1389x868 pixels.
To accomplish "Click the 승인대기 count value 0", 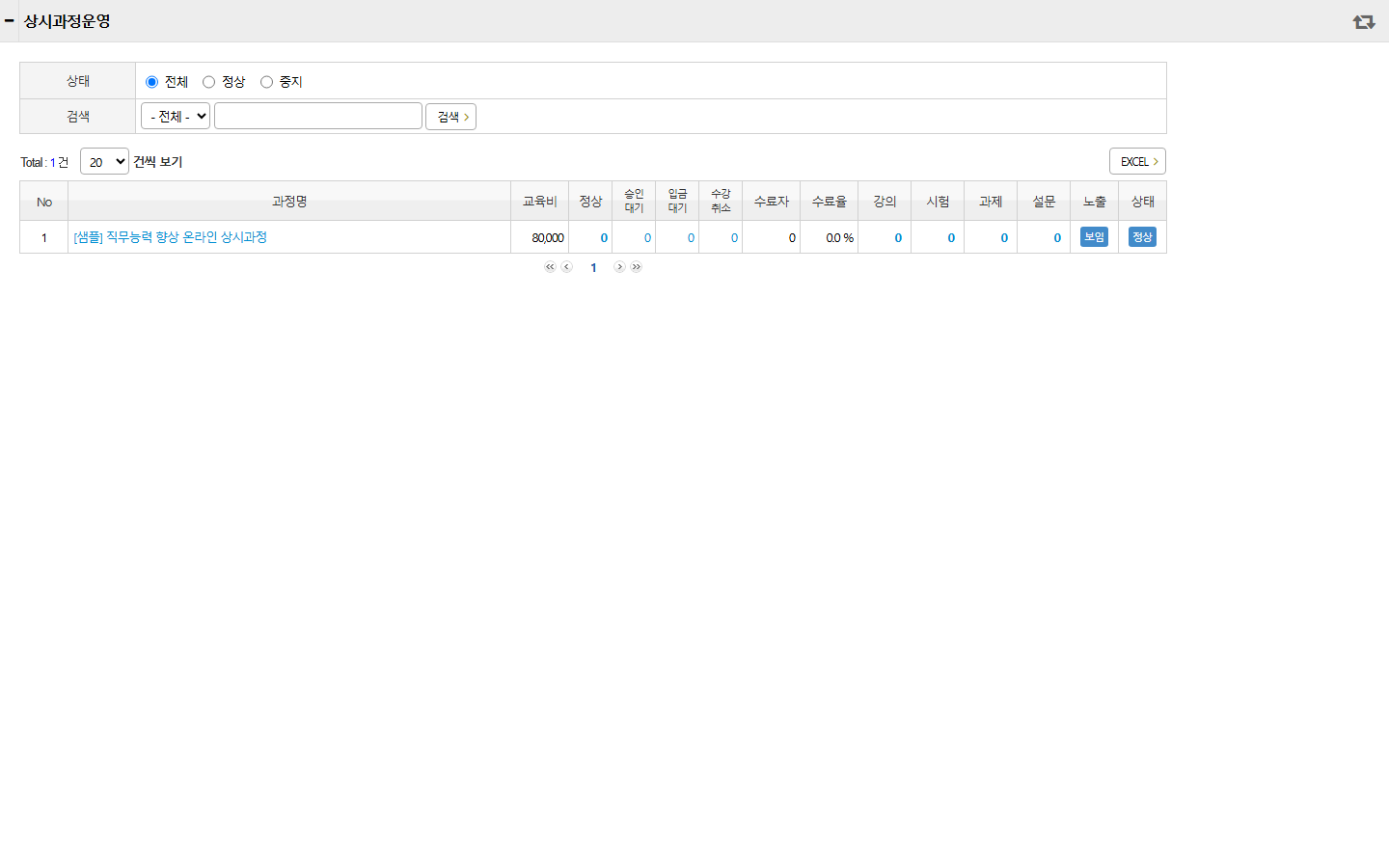I will (647, 238).
